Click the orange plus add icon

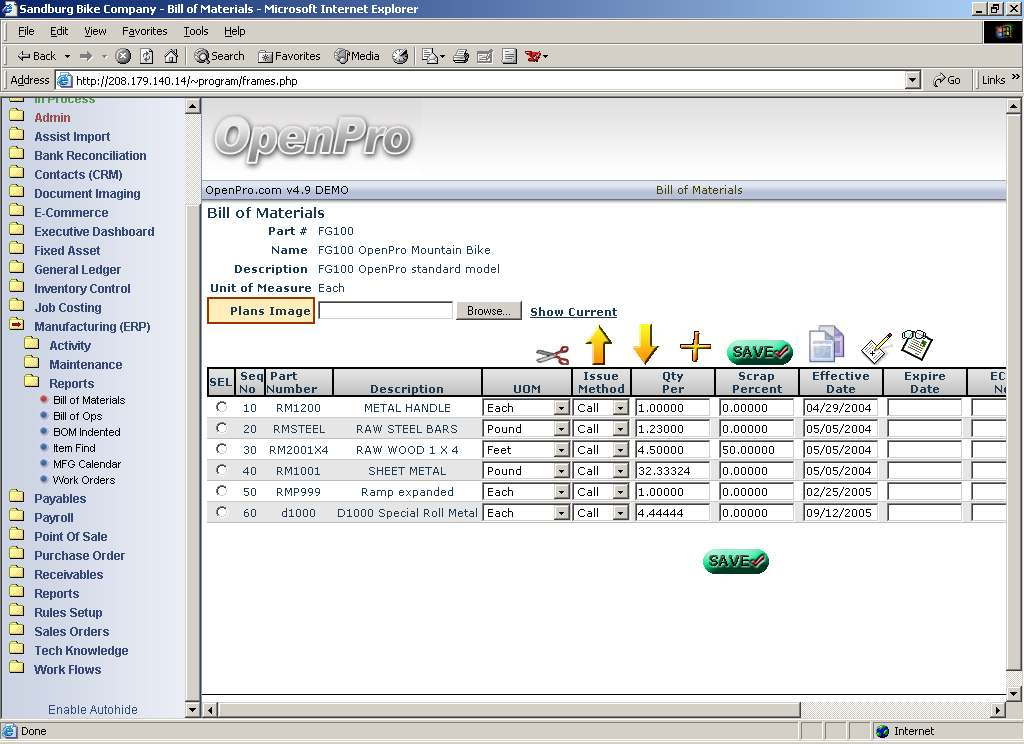pos(695,347)
